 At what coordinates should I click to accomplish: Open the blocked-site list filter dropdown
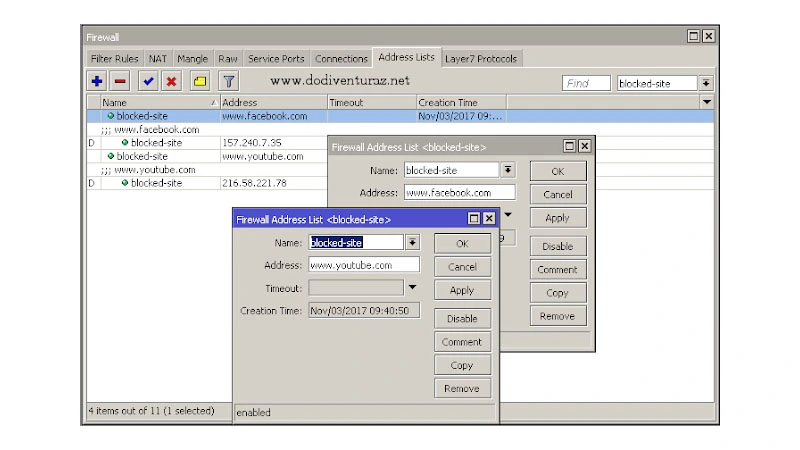(706, 83)
